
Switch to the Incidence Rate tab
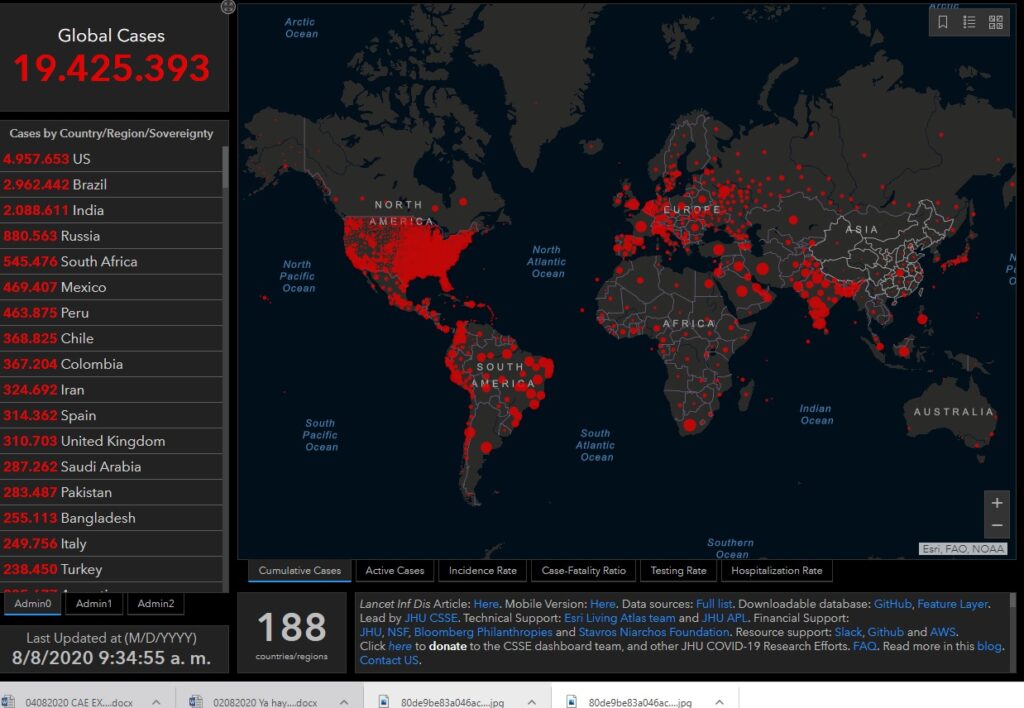point(482,571)
